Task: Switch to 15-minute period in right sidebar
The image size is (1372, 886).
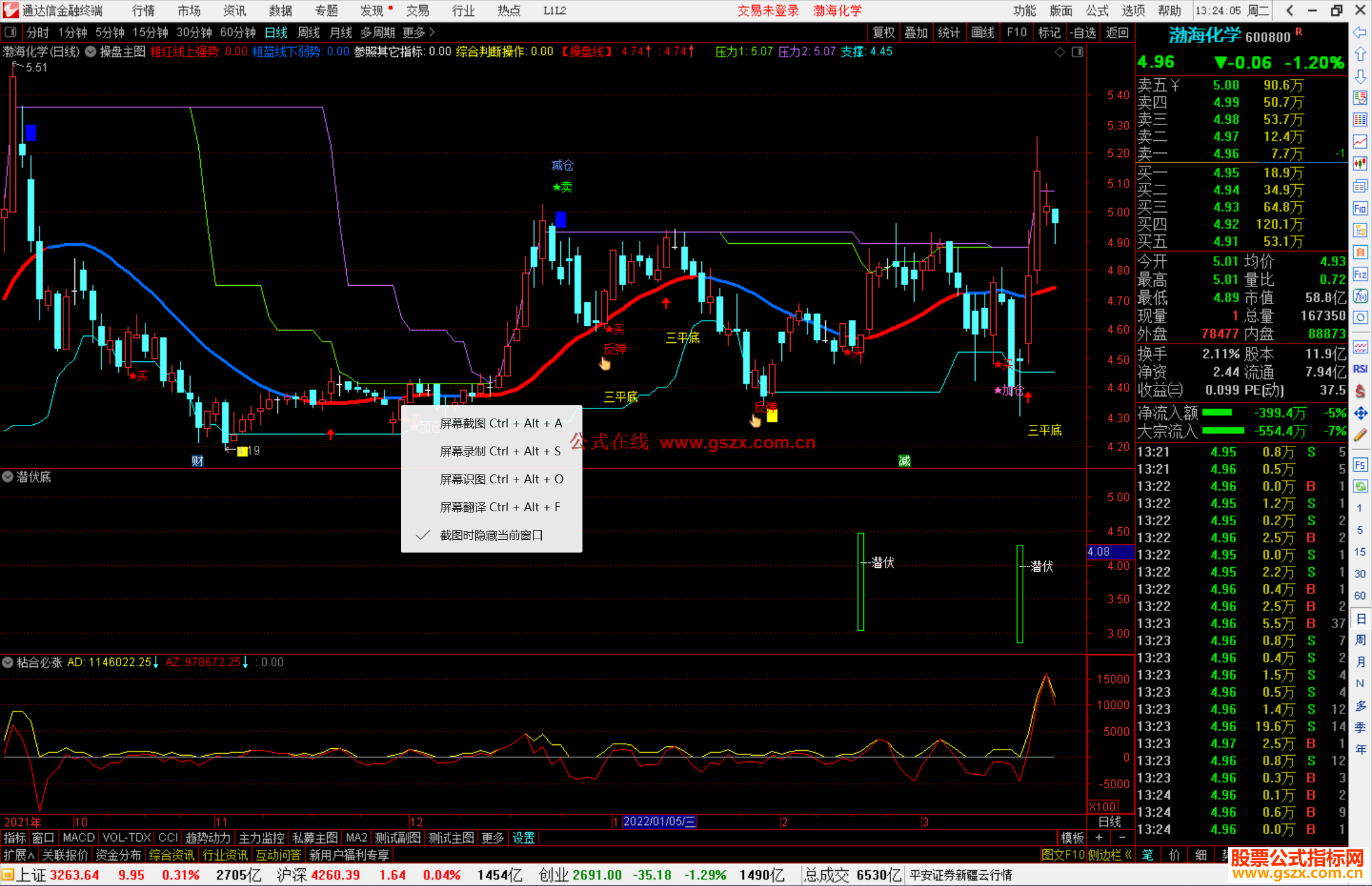Action: coord(1360,552)
